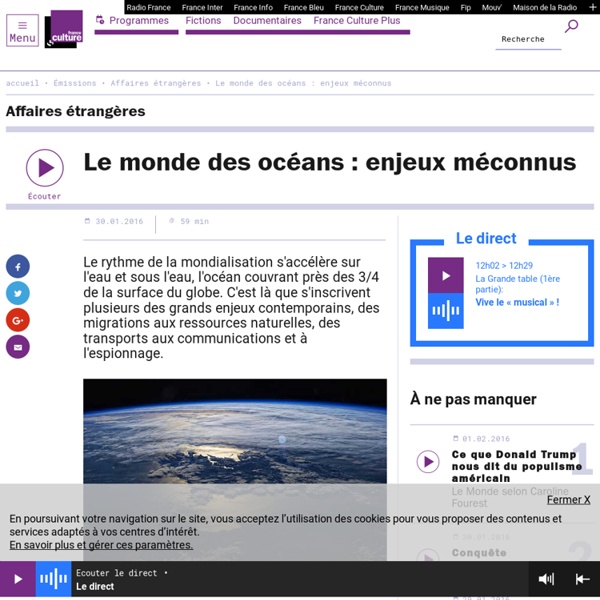Click the Affaires étrangères breadcrumb

[x=156, y=83]
